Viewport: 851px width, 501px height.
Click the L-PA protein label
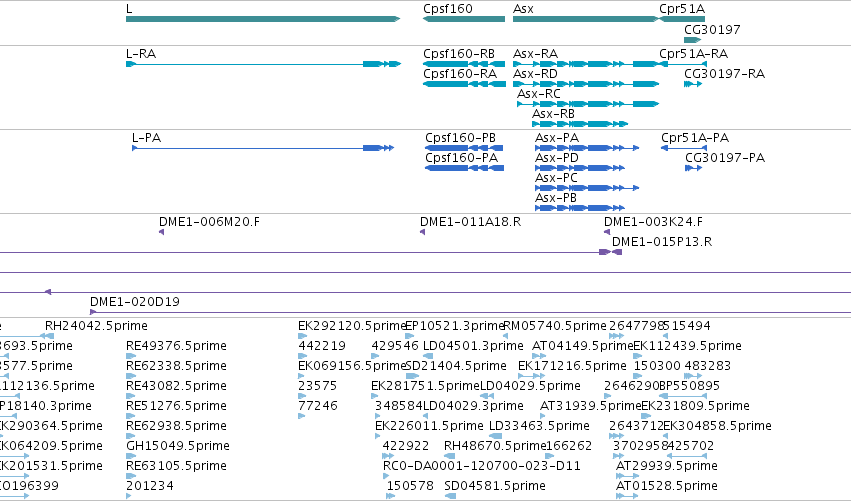point(147,138)
